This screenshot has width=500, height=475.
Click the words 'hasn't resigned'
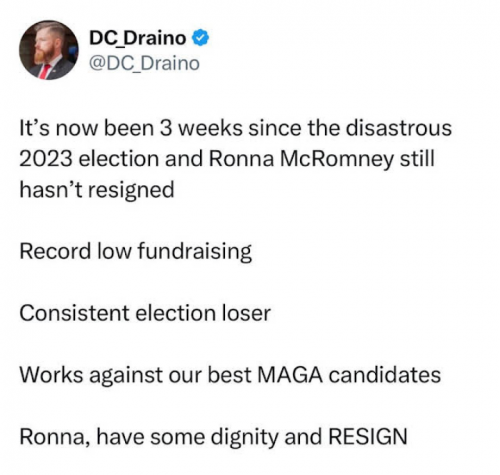click(97, 190)
